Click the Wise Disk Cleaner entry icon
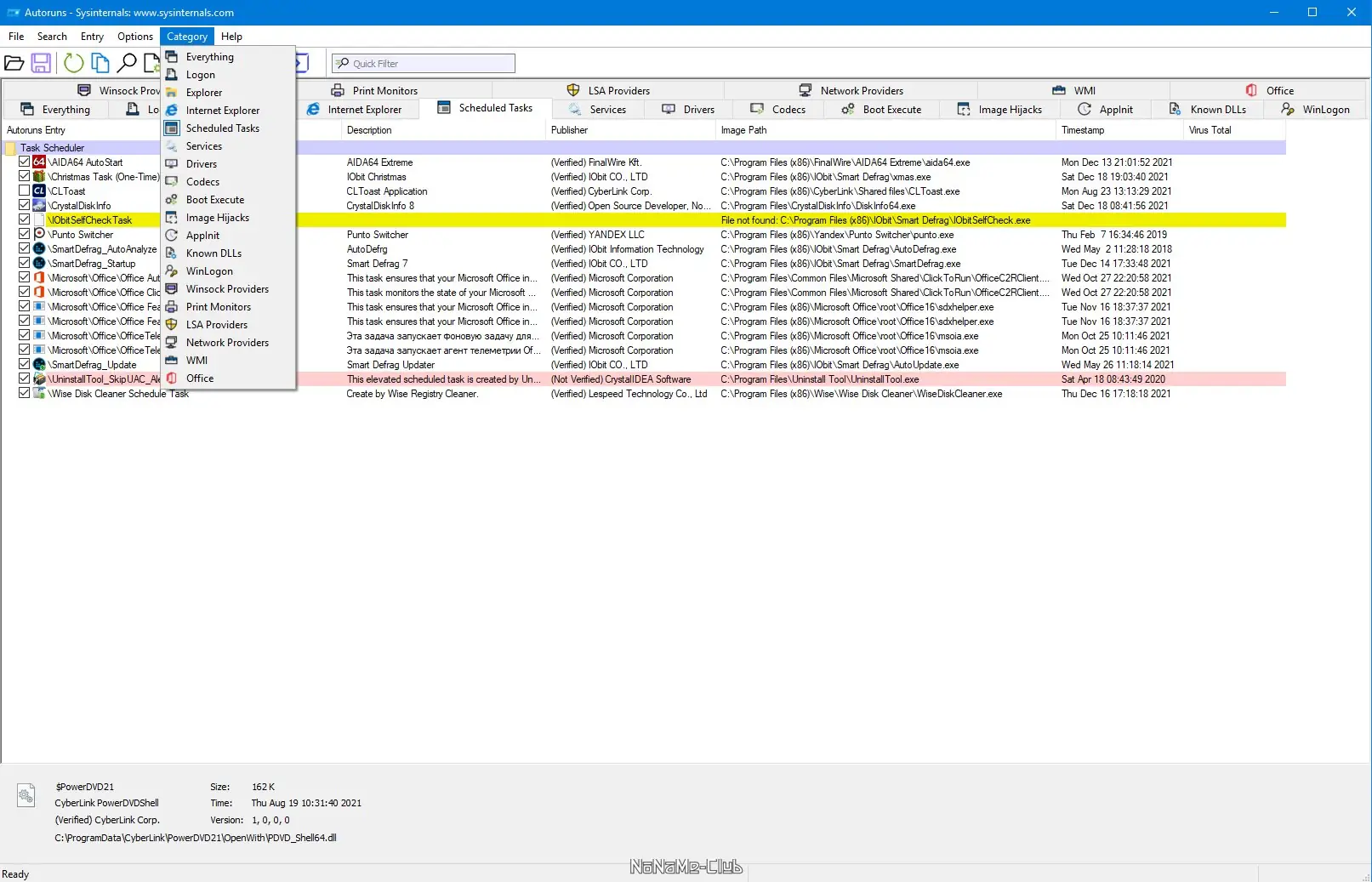Viewport: 1372px width, 882px height. [x=39, y=394]
